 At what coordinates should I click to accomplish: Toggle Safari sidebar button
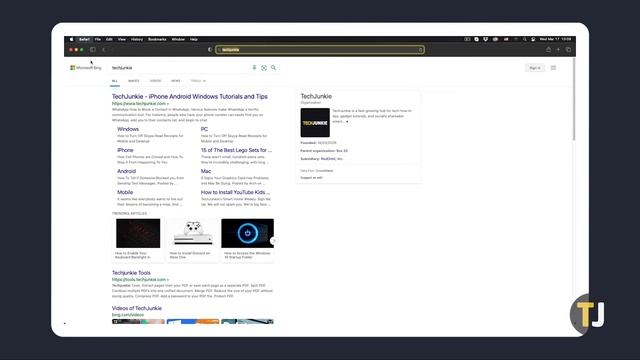tap(93, 50)
